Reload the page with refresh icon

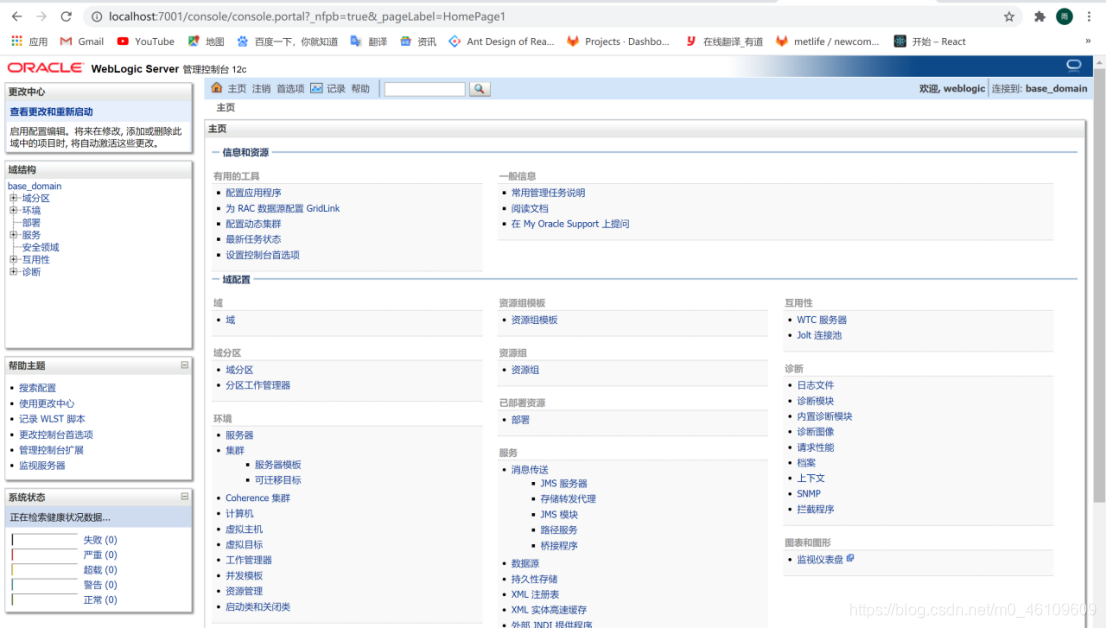(x=66, y=16)
